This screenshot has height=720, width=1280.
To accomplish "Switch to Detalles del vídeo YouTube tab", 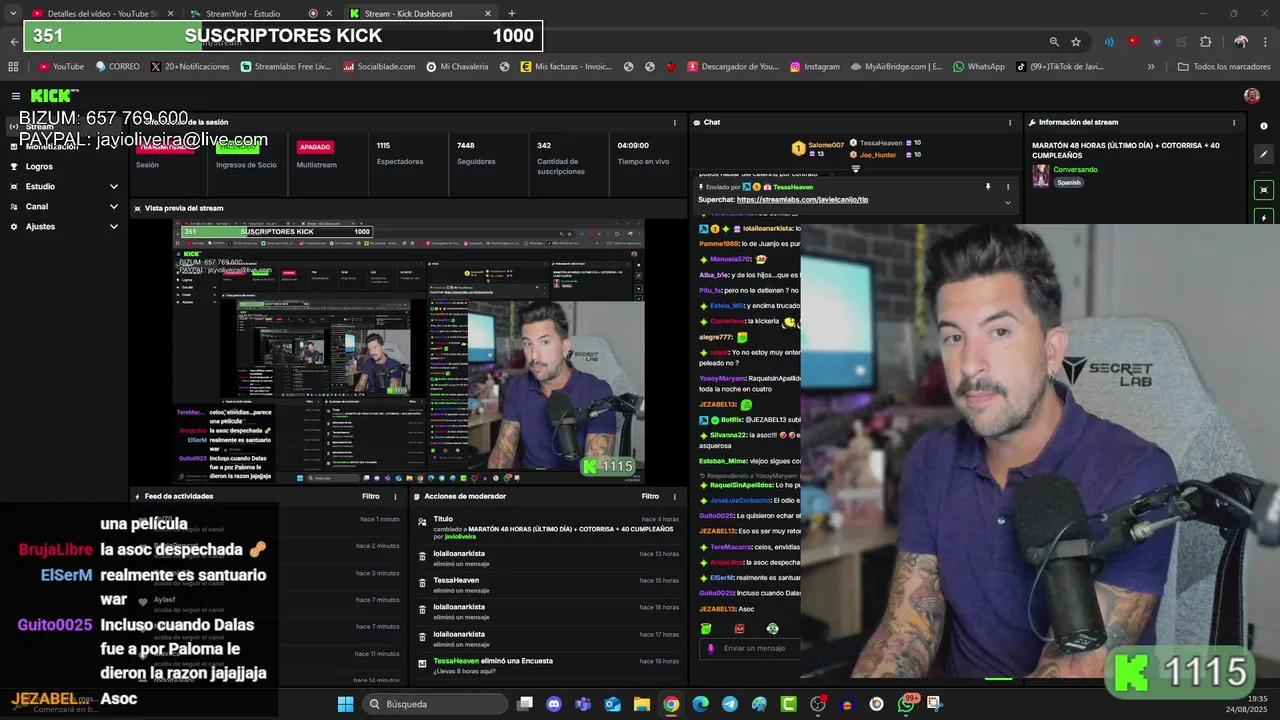I will 101,14.
